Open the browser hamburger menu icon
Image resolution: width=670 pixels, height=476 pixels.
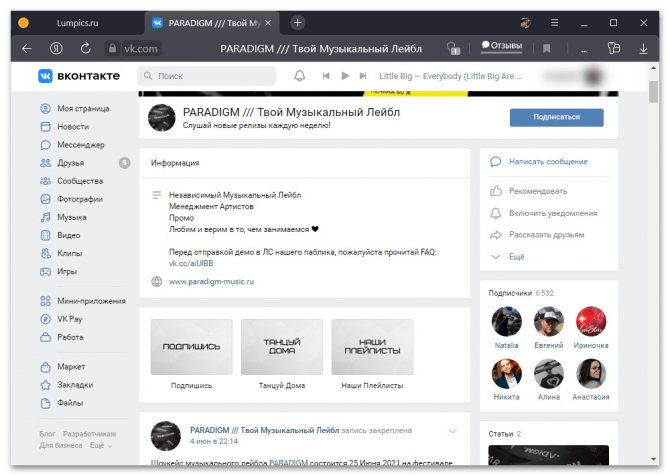pos(554,23)
